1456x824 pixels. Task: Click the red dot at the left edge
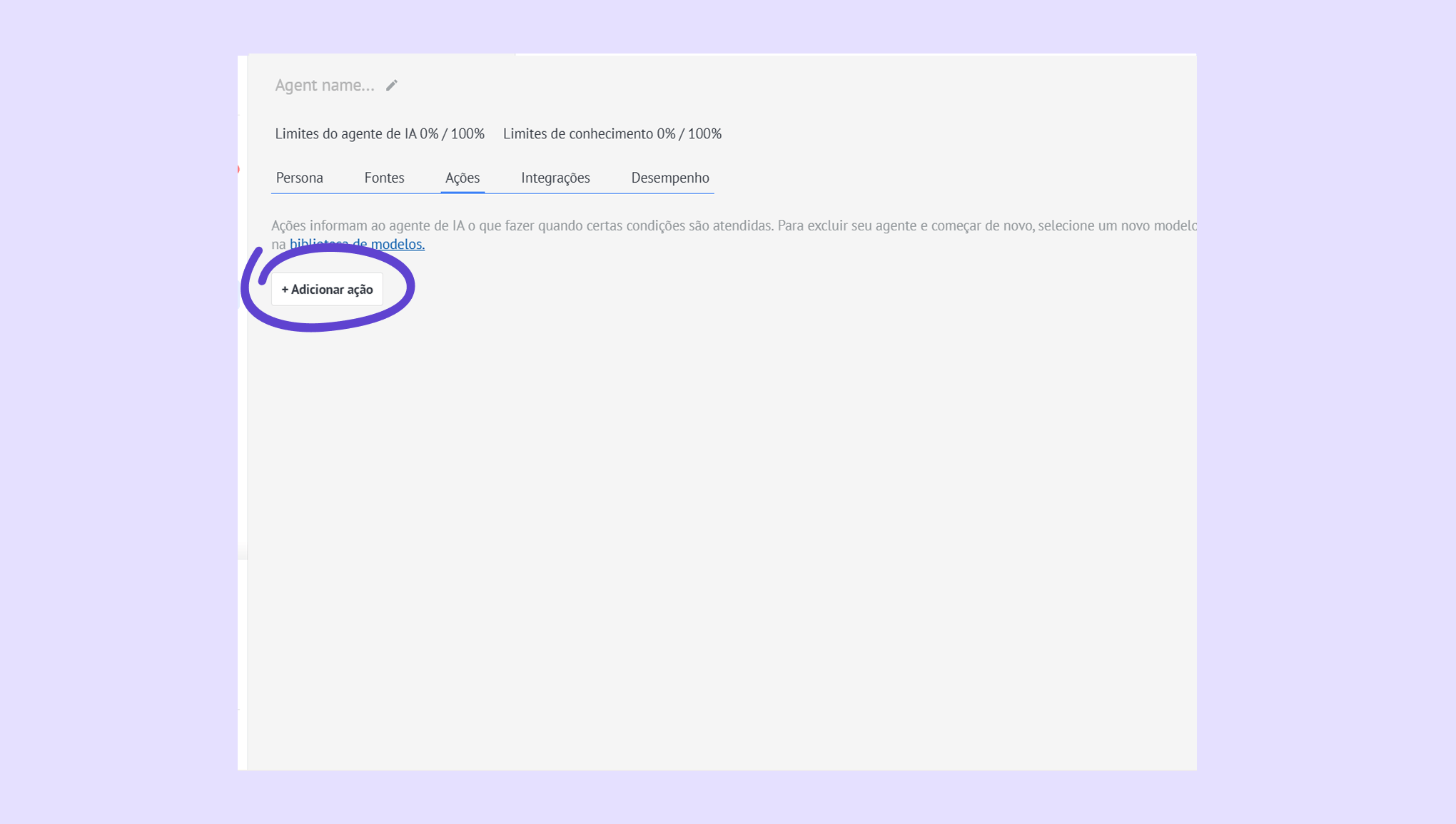pos(238,170)
